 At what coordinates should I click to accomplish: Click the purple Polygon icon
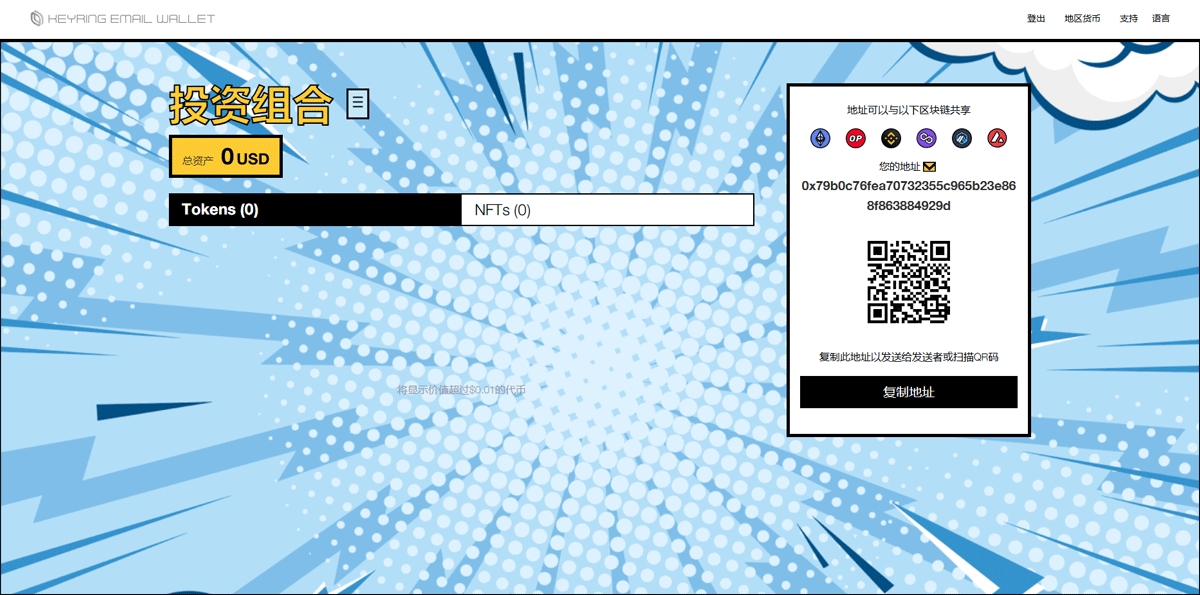tap(927, 139)
